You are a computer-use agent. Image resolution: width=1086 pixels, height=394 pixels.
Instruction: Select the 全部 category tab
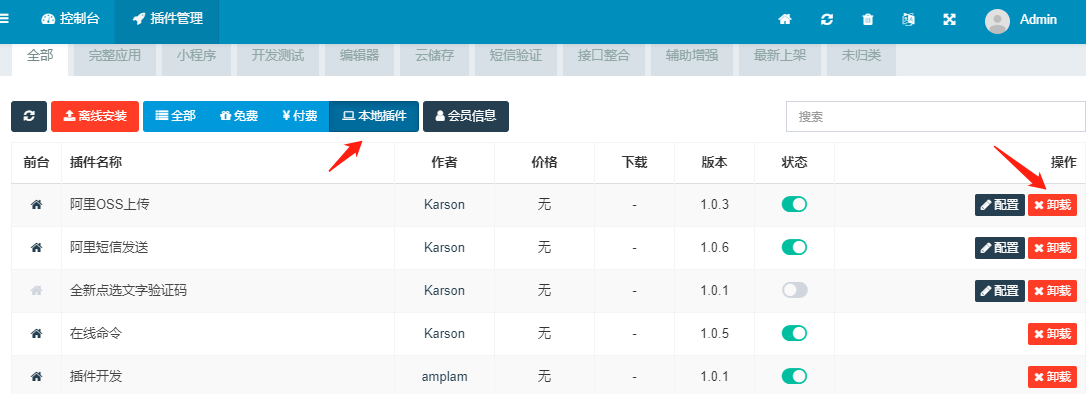point(40,58)
